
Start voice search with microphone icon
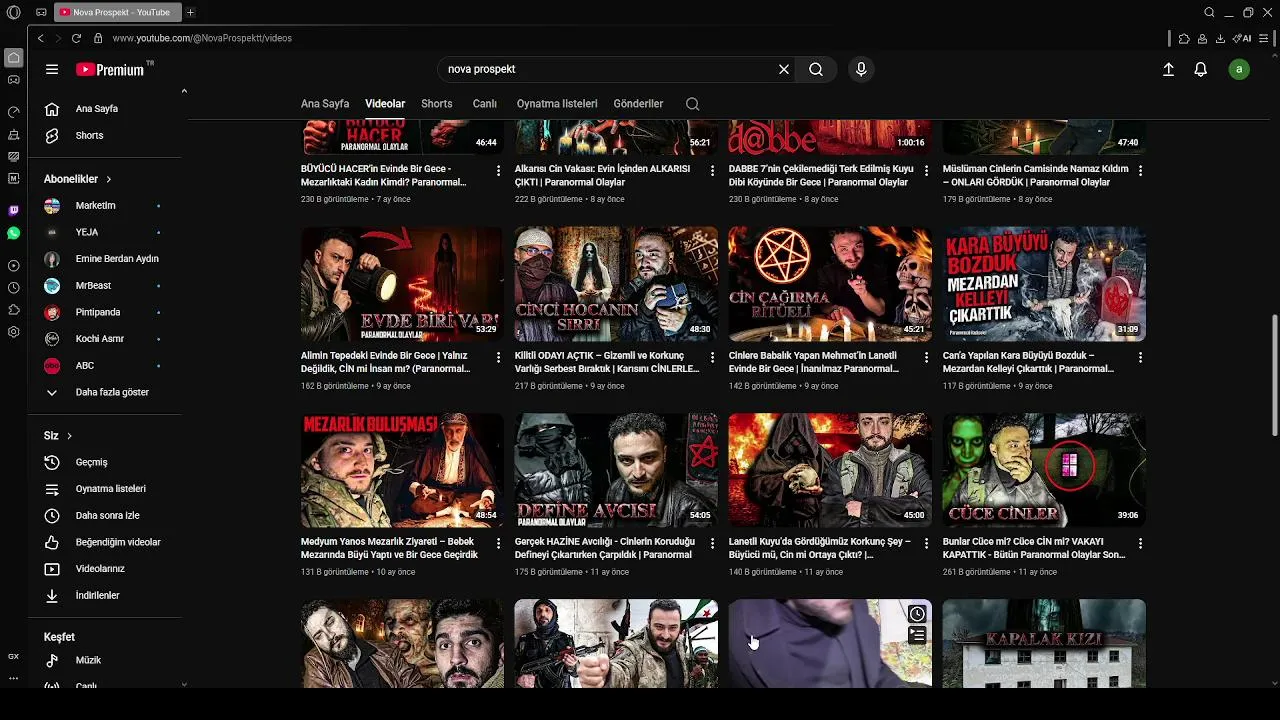861,69
